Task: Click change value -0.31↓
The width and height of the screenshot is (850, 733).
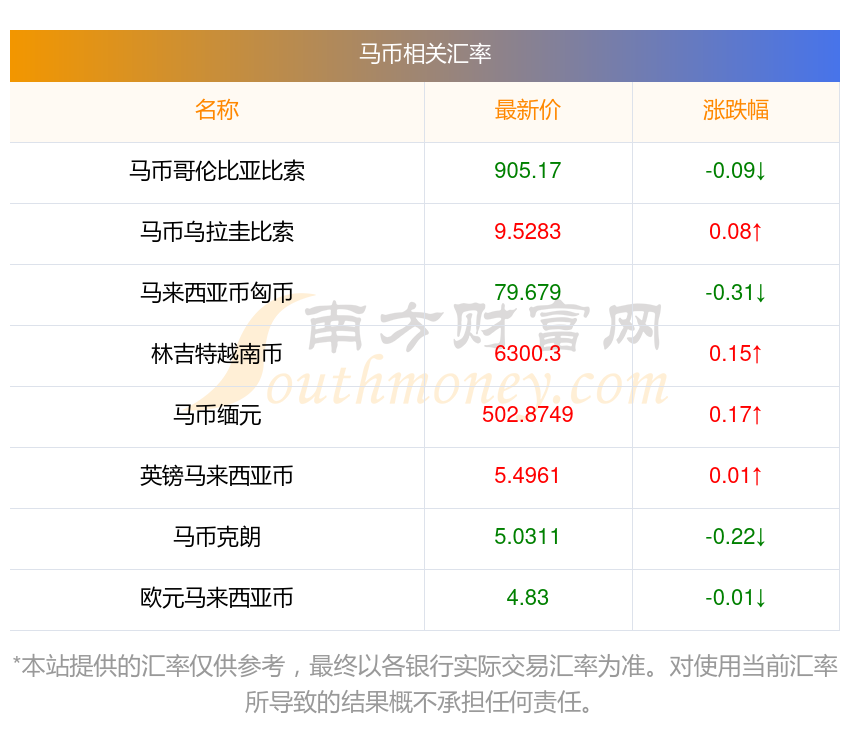Action: (x=736, y=293)
